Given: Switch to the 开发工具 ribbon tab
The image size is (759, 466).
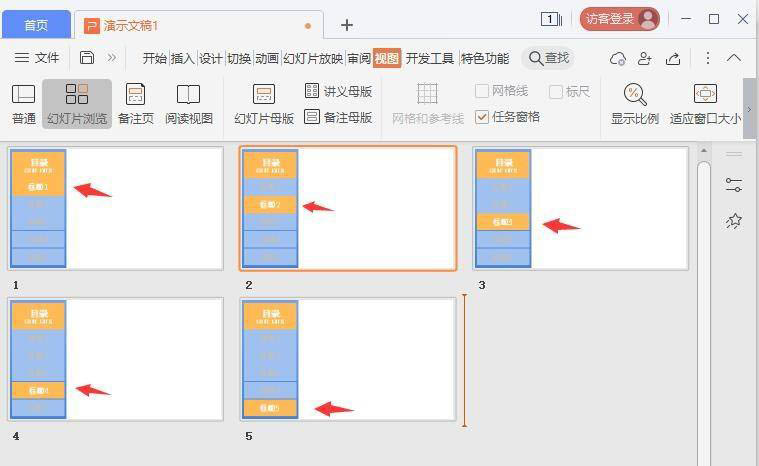Looking at the screenshot, I should [429, 59].
